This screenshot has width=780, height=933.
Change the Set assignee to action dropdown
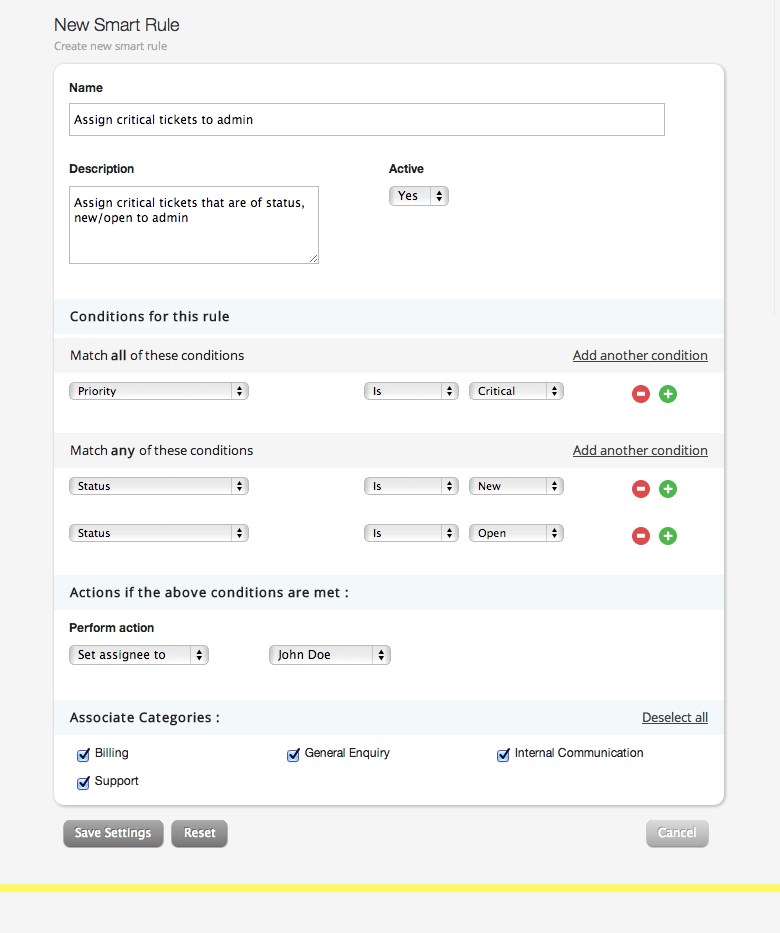click(x=138, y=655)
